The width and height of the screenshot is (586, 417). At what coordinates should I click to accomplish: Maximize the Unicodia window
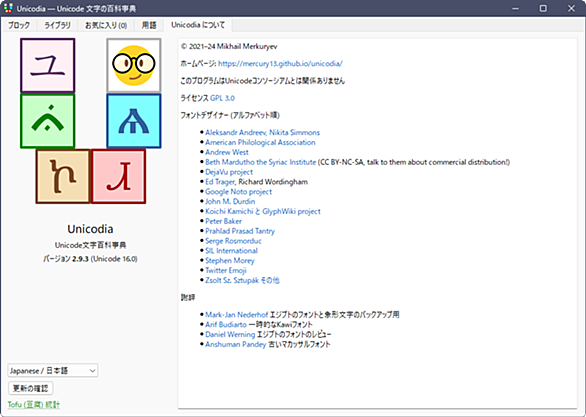point(543,8)
